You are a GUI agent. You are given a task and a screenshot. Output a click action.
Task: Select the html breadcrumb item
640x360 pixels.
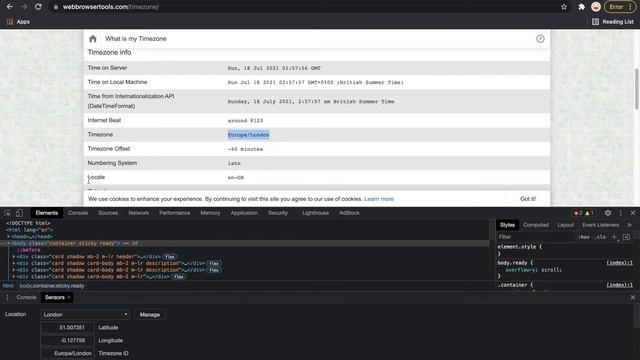(x=8, y=286)
